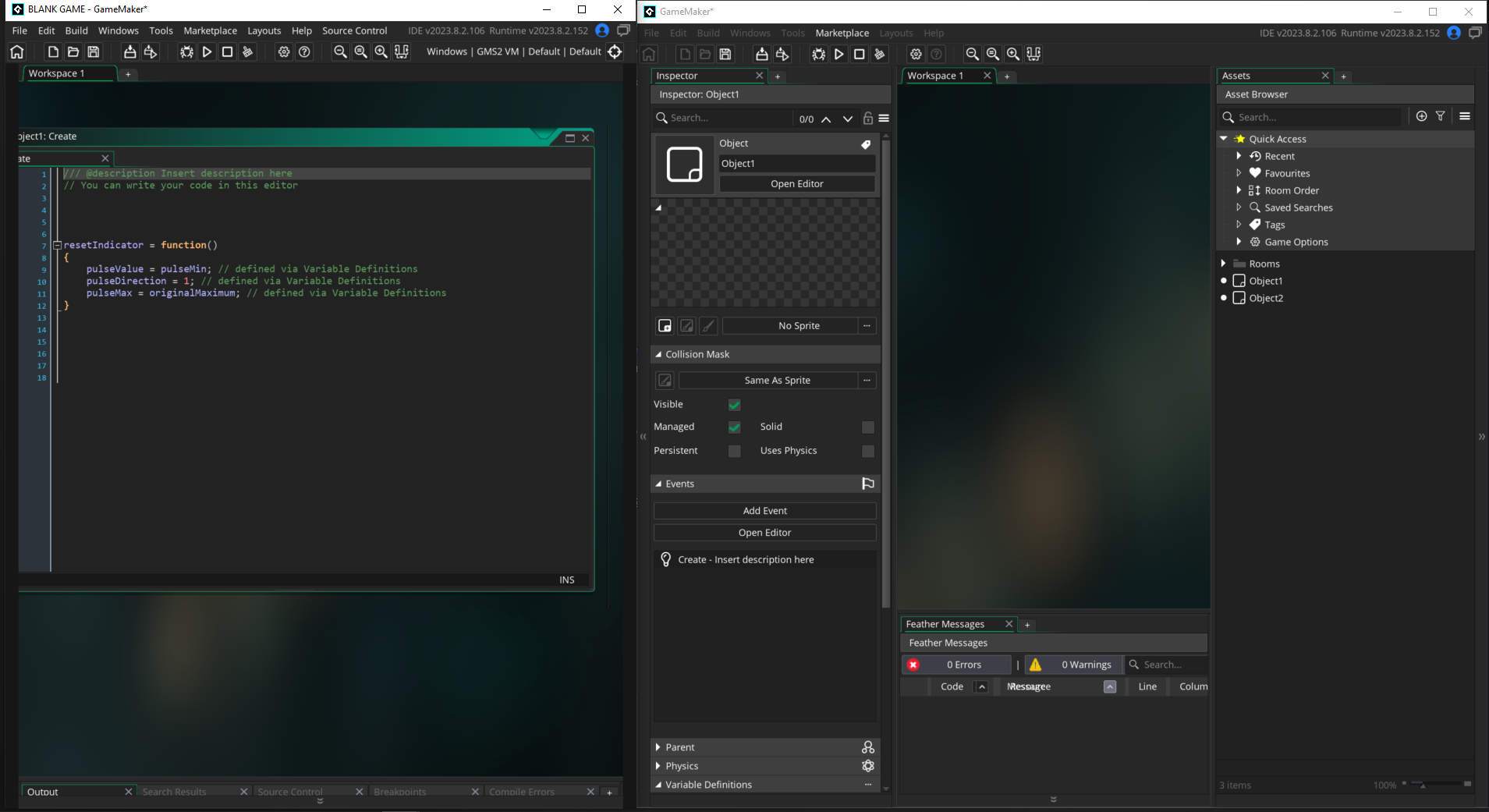Switch to the Source Control tab
The width and height of the screenshot is (1489, 812).
(x=289, y=792)
